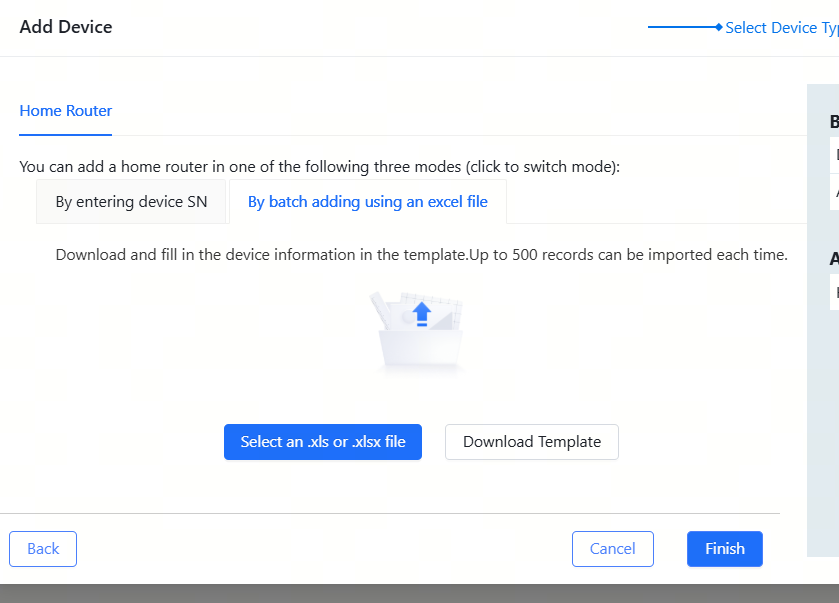Click the blue step progress line
This screenshot has width=839, height=603.
pyautogui.click(x=680, y=28)
